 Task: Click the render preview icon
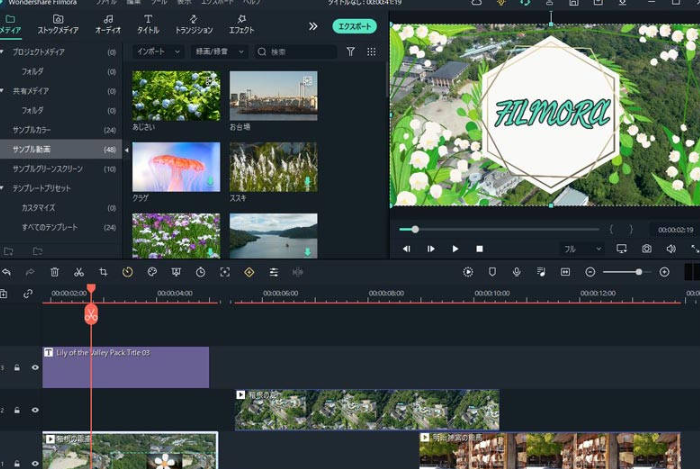pos(468,272)
